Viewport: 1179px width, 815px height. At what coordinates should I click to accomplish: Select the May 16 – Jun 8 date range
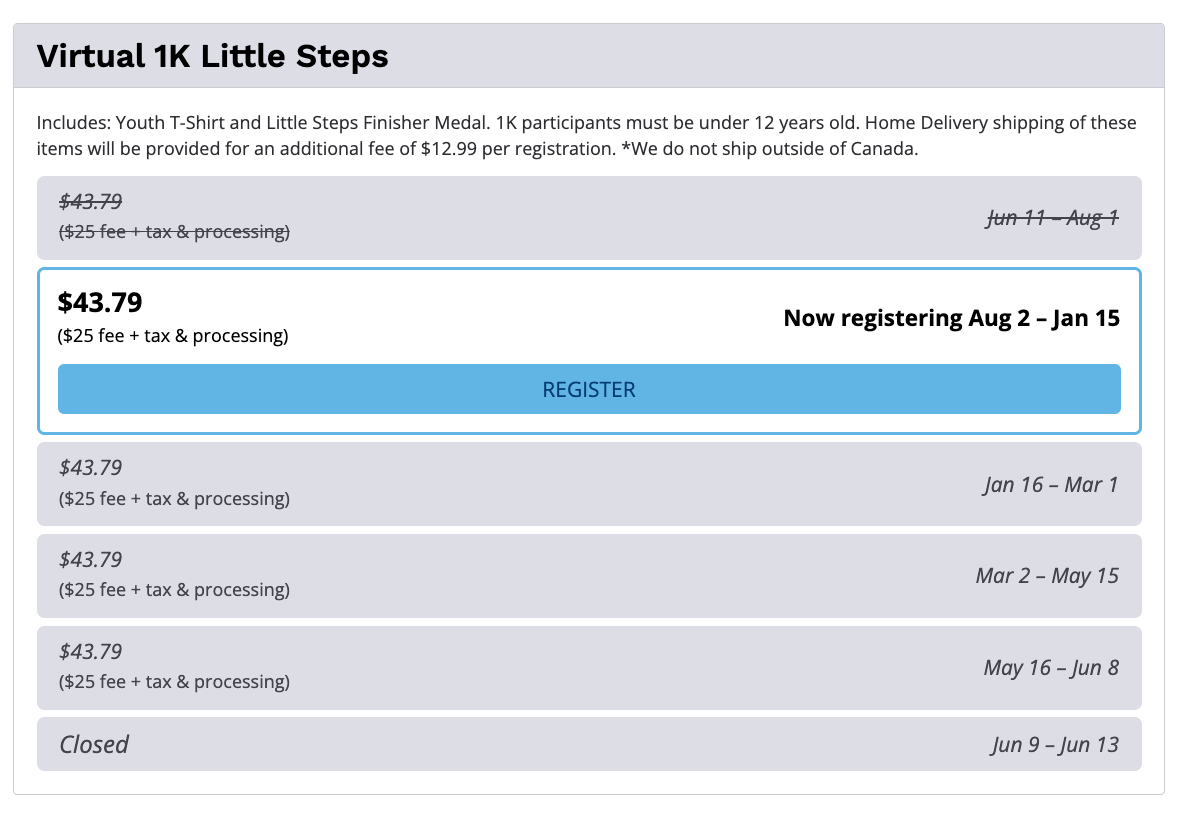click(x=1051, y=668)
